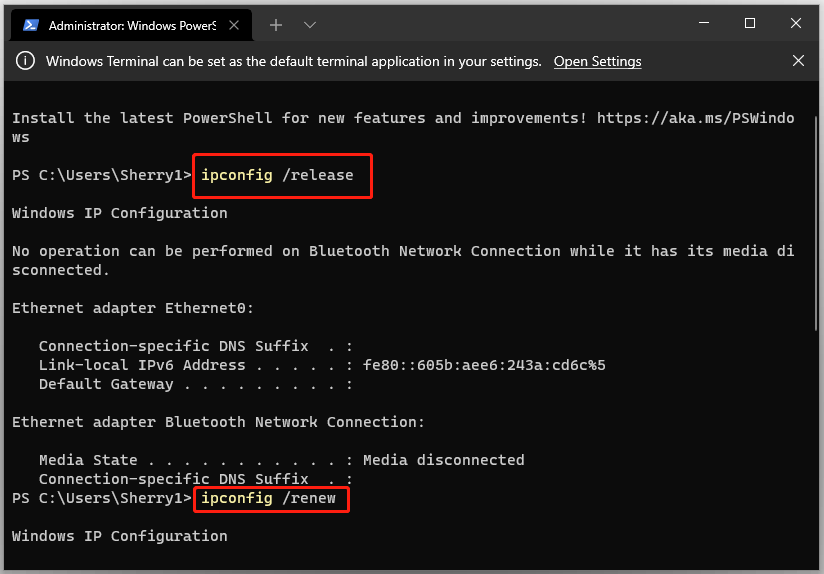The height and width of the screenshot is (574, 824).
Task: Open a new tab with the plus icon
Action: (x=276, y=25)
